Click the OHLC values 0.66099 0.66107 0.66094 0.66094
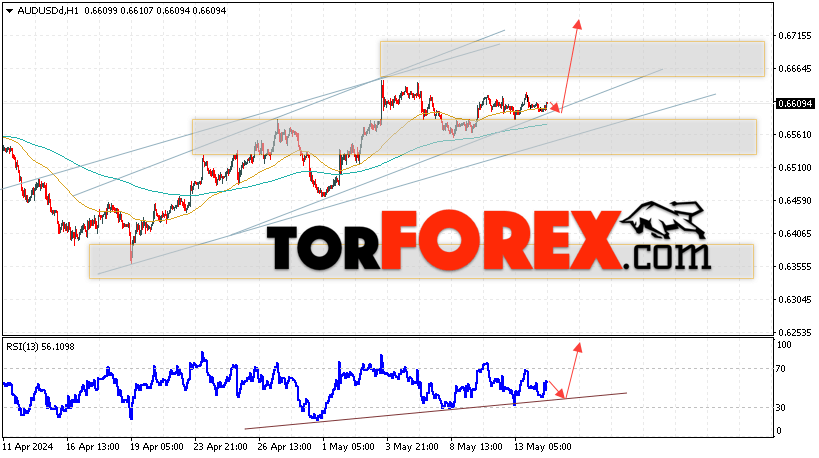The image size is (819, 458). 154,10
